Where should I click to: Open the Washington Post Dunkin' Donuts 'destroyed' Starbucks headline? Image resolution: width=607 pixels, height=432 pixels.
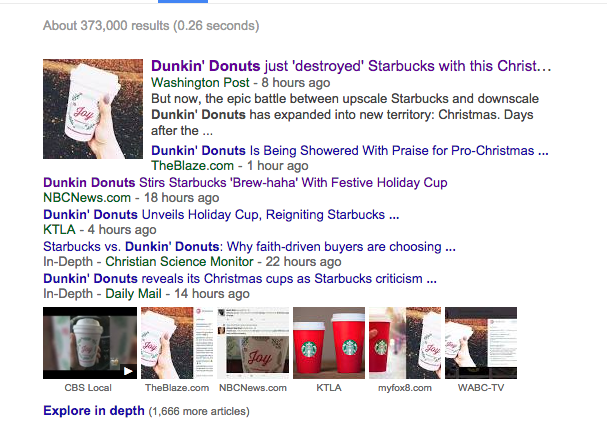point(351,66)
